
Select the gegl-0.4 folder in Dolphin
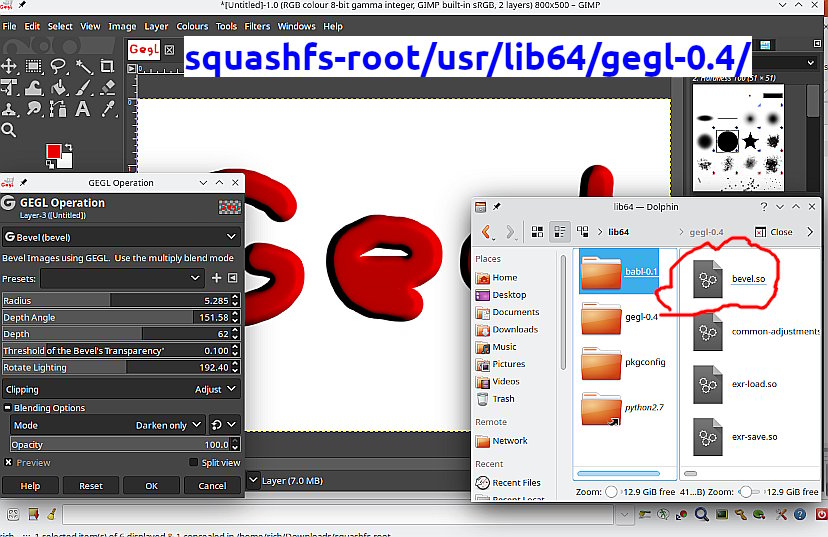[x=619, y=317]
